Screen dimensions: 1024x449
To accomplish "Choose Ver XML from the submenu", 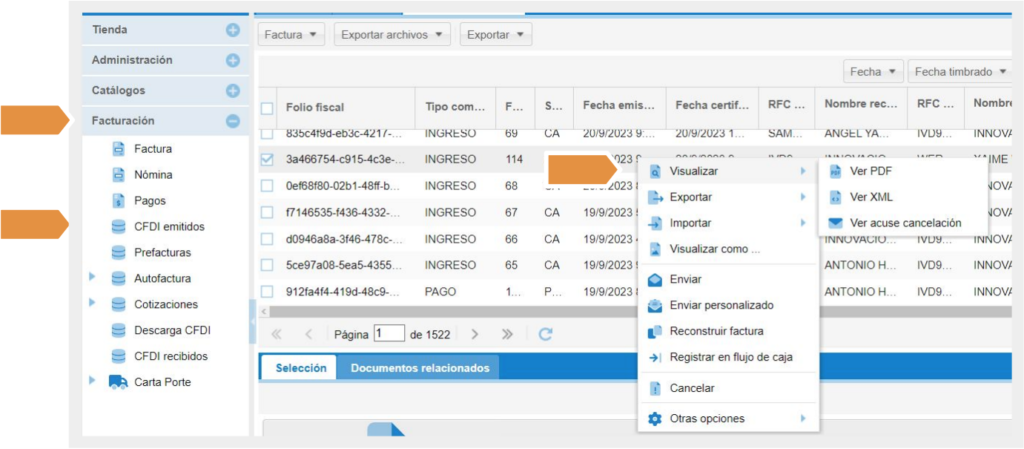I will (870, 197).
